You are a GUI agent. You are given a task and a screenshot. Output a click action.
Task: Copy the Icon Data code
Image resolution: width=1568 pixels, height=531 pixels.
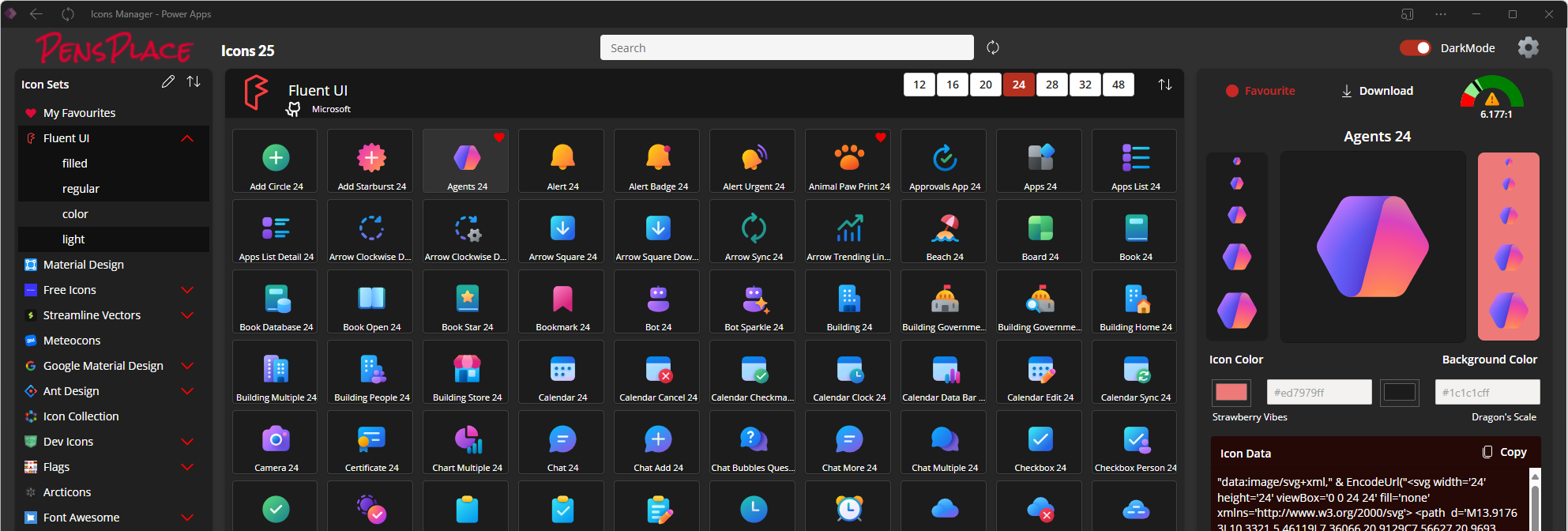[x=1504, y=452]
